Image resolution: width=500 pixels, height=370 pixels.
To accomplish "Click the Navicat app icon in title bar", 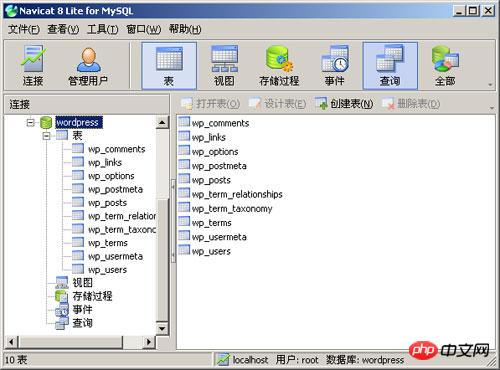I will tap(11, 10).
